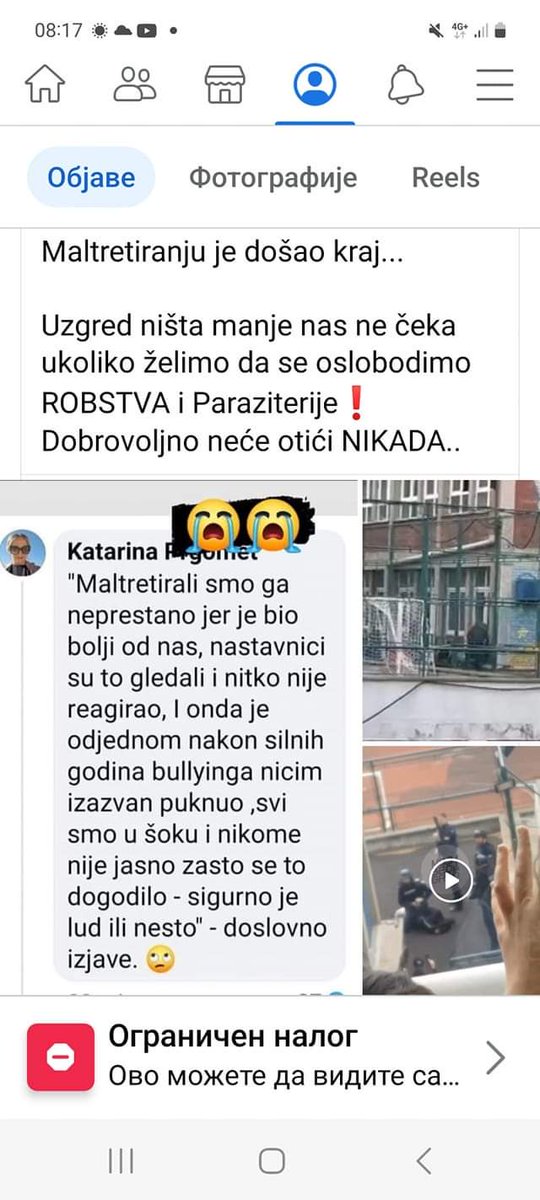Open the Friends icon in top bar
Screen dimensions: 540x1200
[x=135, y=85]
